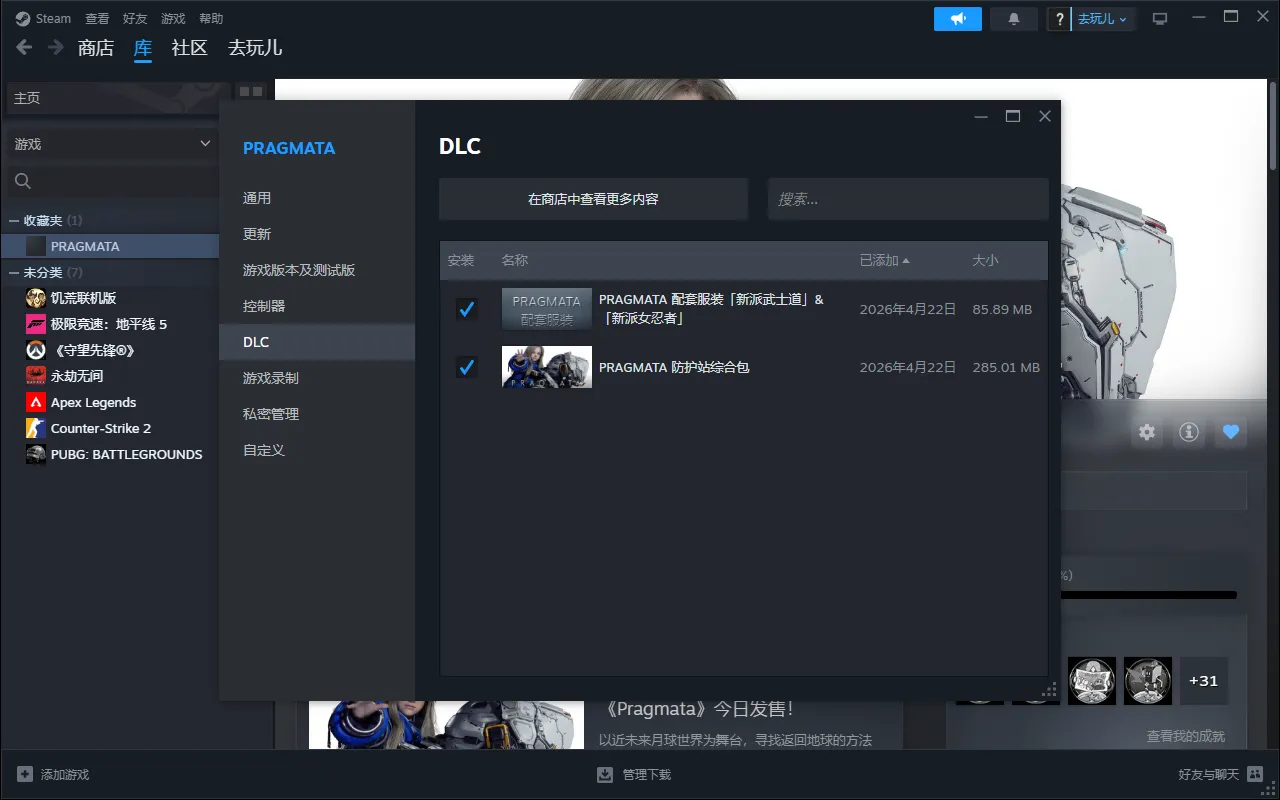Click the game settings gear icon

coord(1147,432)
